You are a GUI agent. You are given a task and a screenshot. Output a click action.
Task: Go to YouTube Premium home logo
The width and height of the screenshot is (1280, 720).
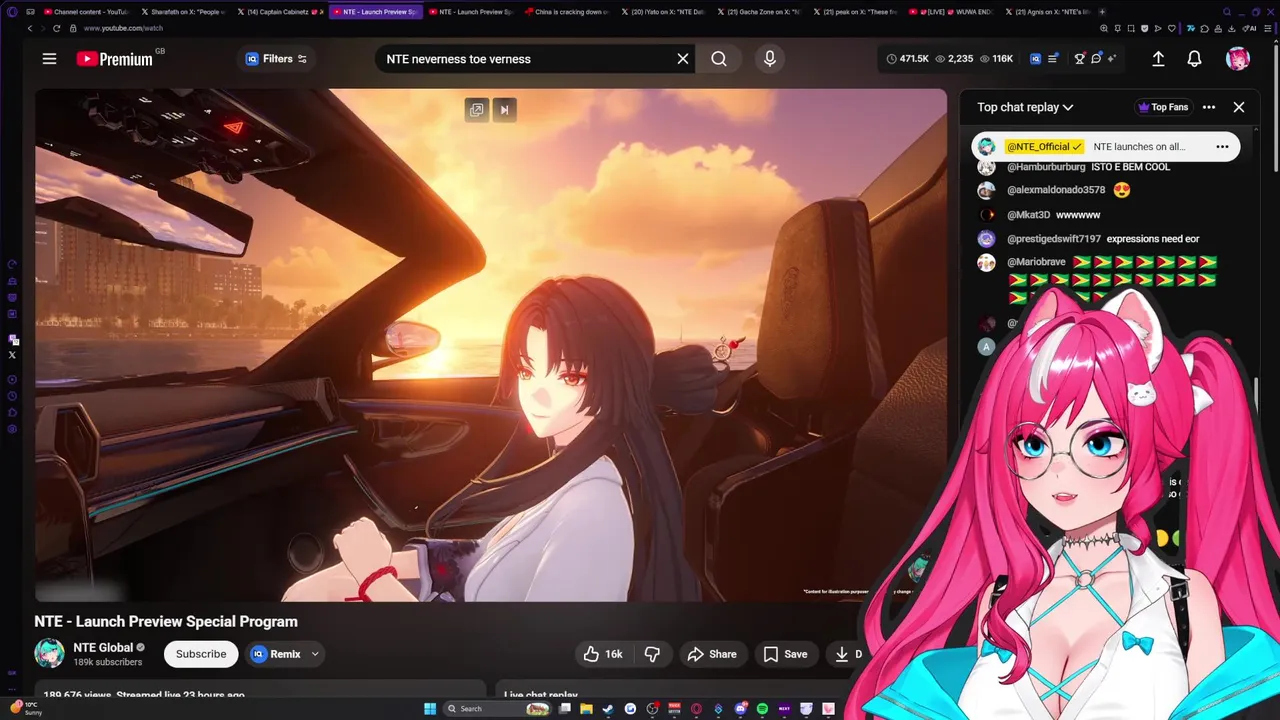[114, 59]
